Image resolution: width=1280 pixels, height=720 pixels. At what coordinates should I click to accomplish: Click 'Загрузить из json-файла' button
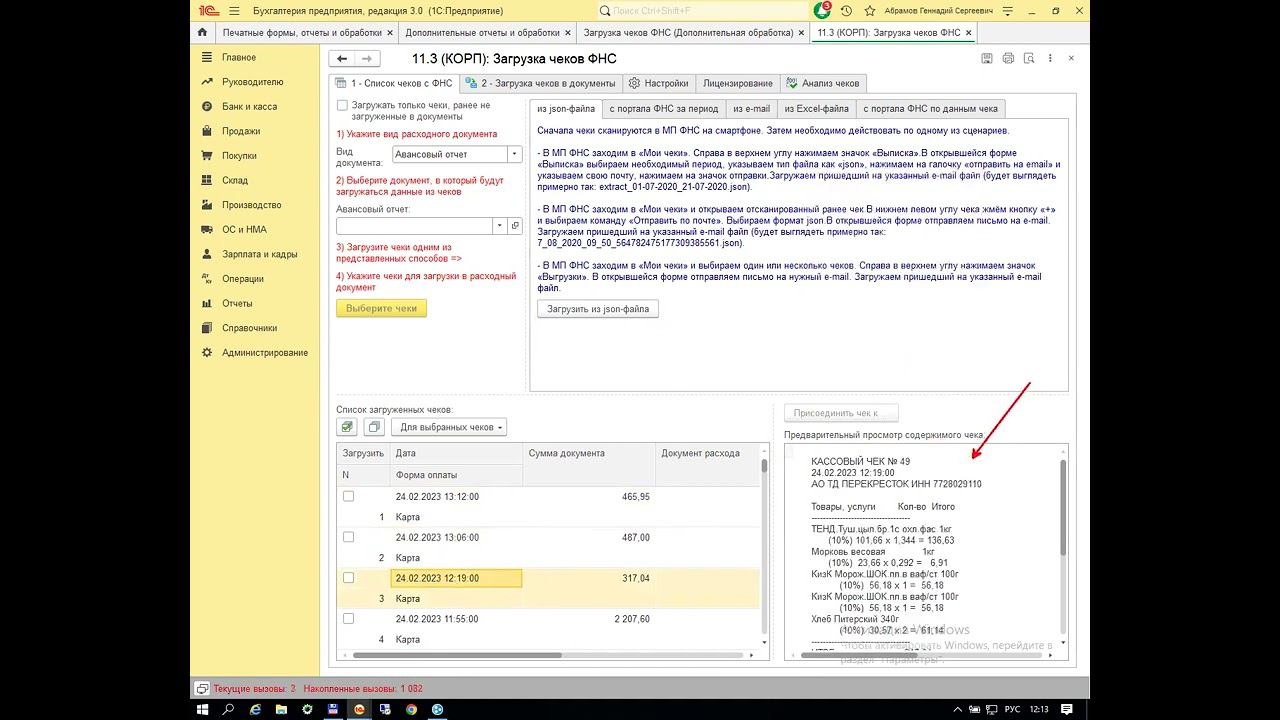pos(598,309)
